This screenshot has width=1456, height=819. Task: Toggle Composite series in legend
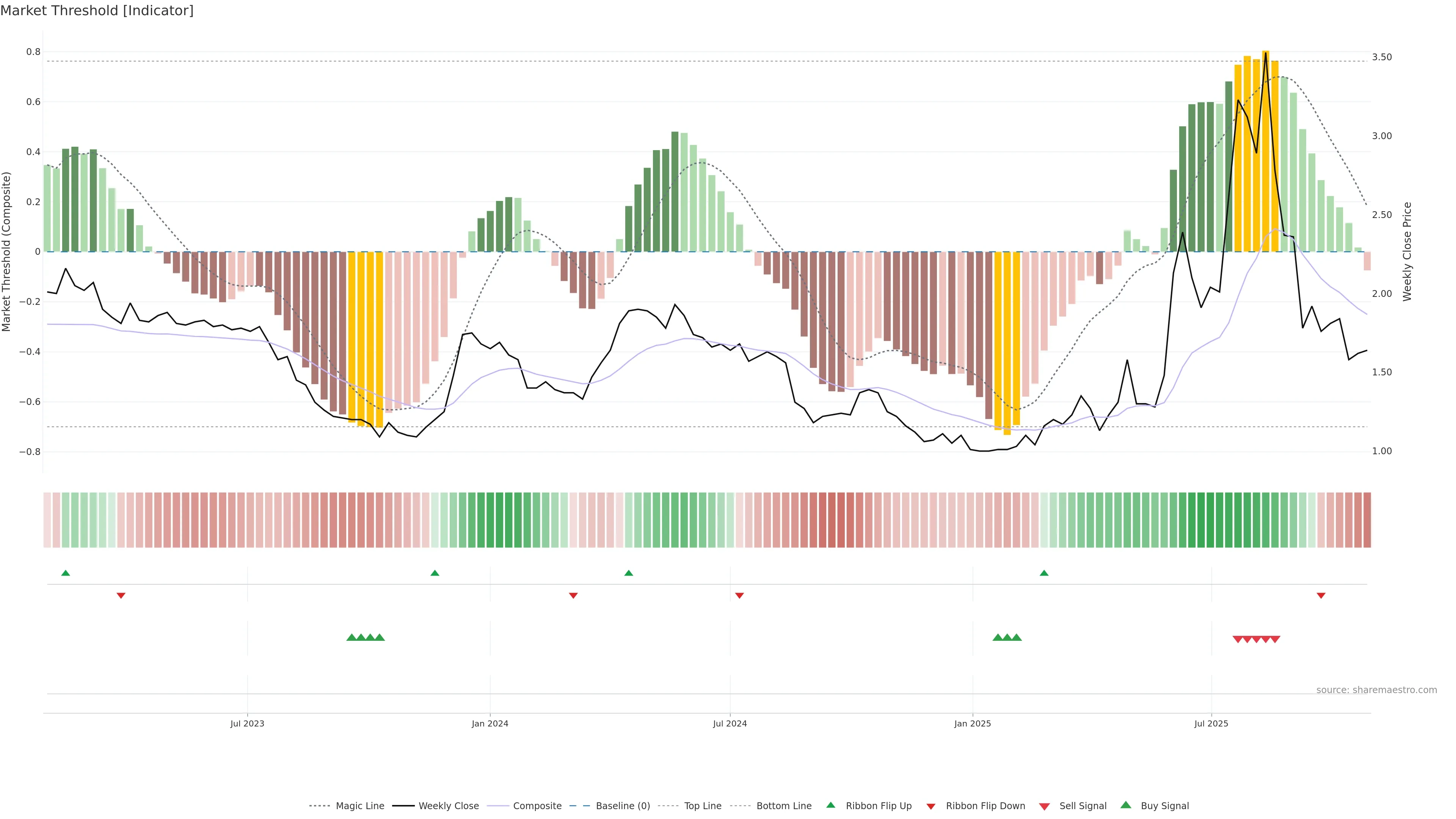[x=537, y=806]
